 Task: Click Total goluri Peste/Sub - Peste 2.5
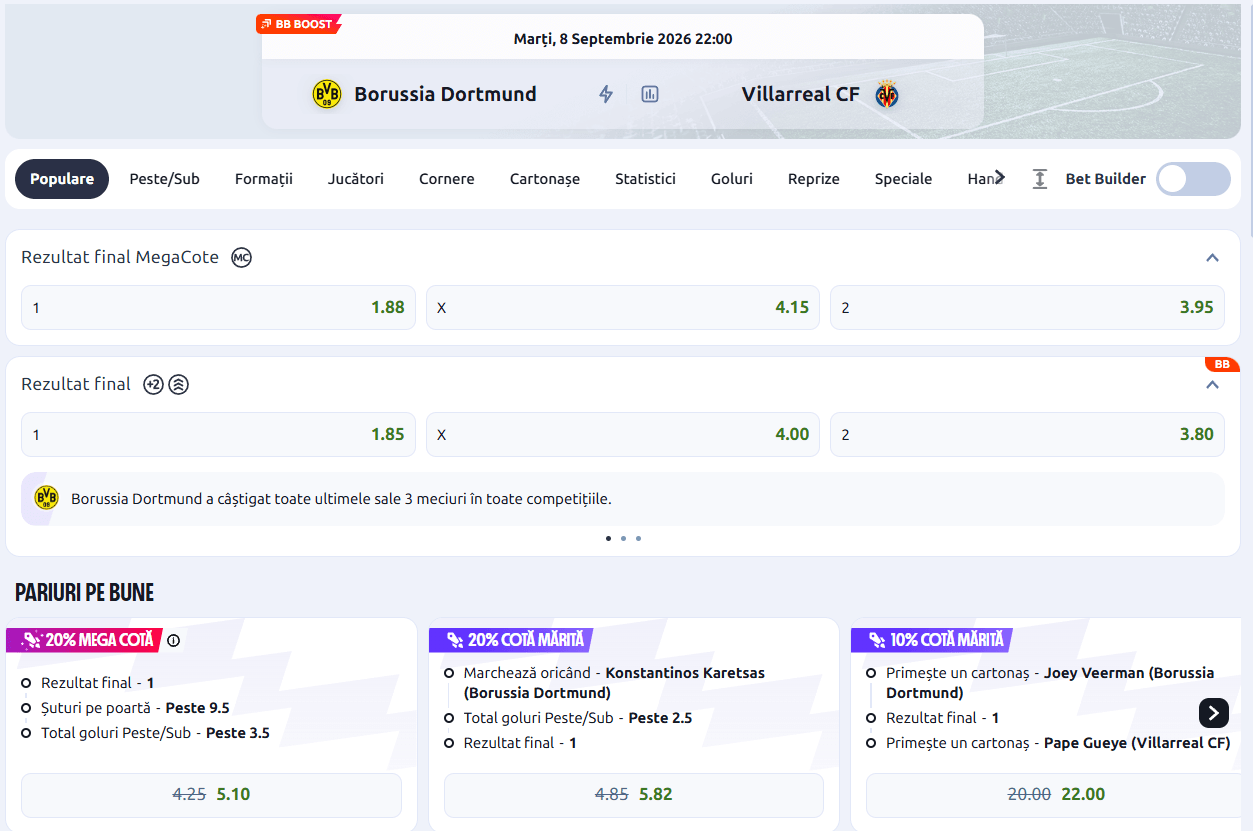point(578,718)
